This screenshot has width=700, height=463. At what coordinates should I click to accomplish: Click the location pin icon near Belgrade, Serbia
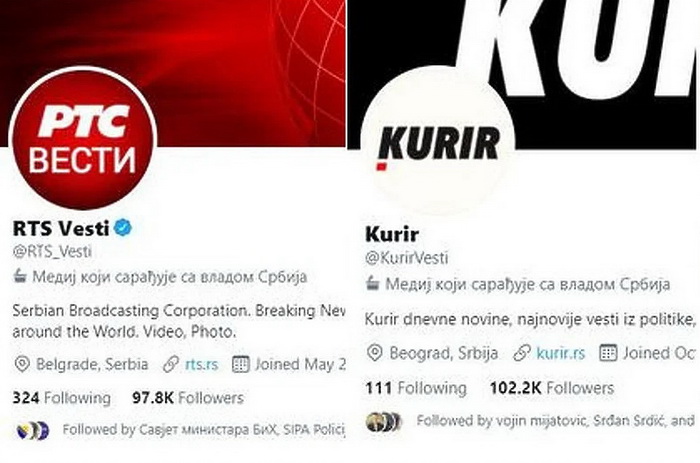click(x=22, y=364)
